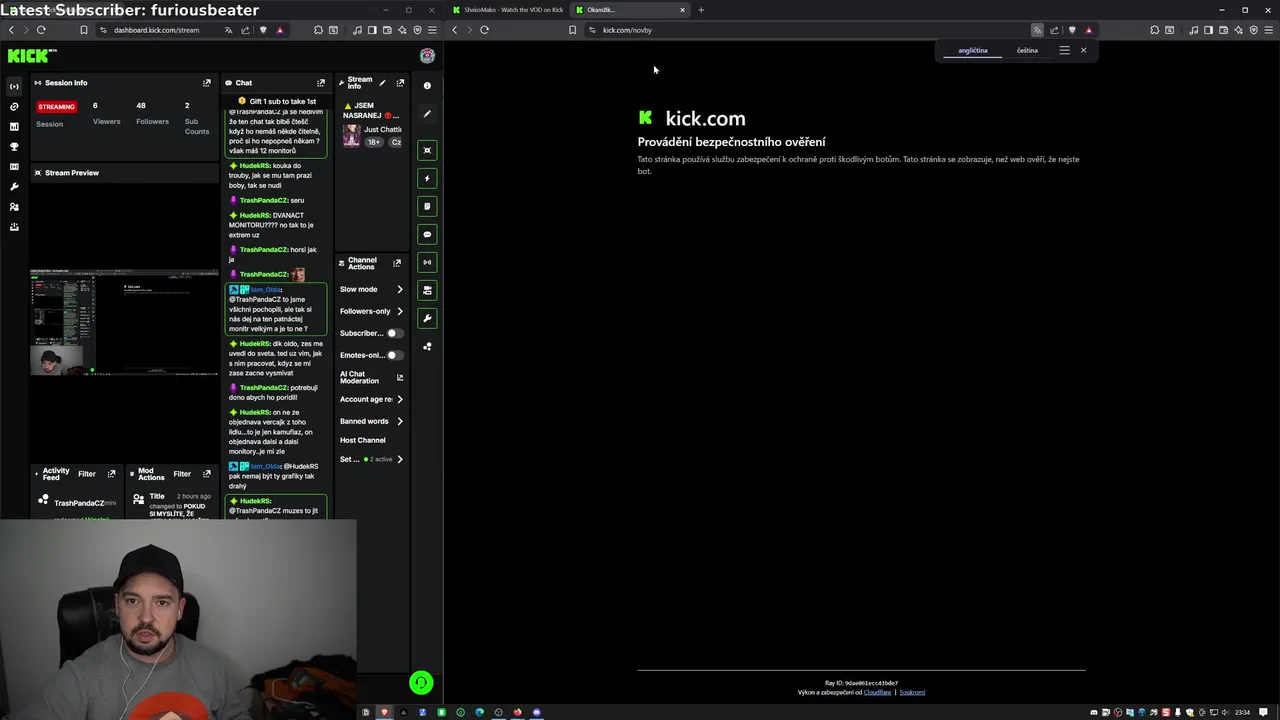
Task: Click the taskbar clock showing 23:34
Action: click(x=1242, y=712)
